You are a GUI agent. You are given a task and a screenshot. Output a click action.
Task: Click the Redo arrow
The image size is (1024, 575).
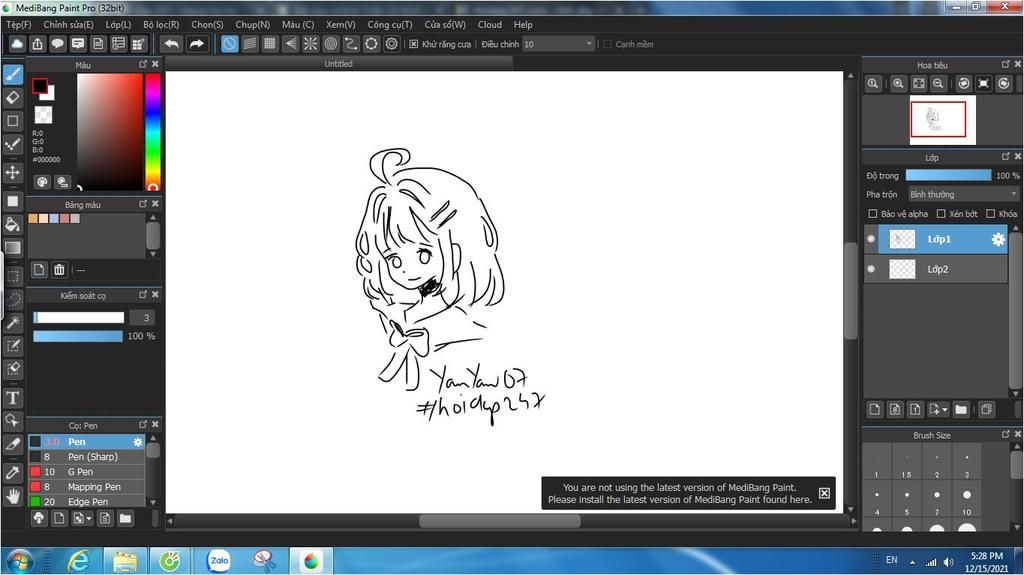point(196,44)
